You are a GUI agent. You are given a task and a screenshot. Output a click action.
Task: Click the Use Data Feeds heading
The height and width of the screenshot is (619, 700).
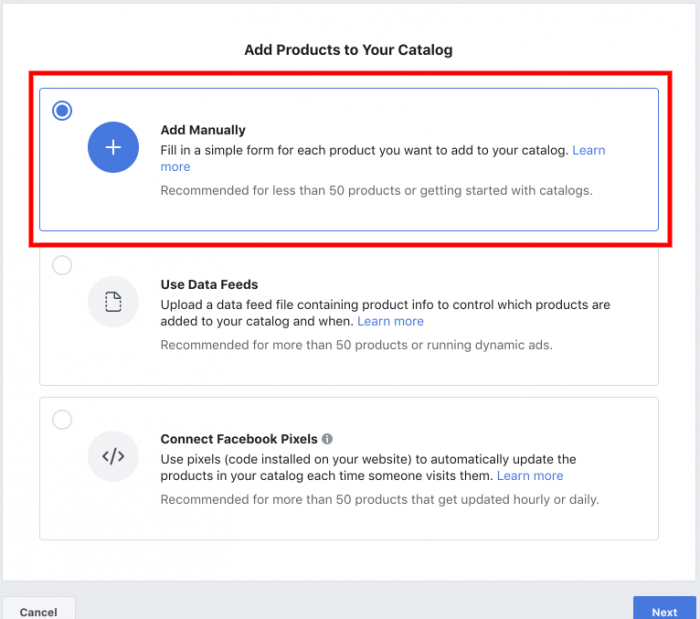coord(209,284)
